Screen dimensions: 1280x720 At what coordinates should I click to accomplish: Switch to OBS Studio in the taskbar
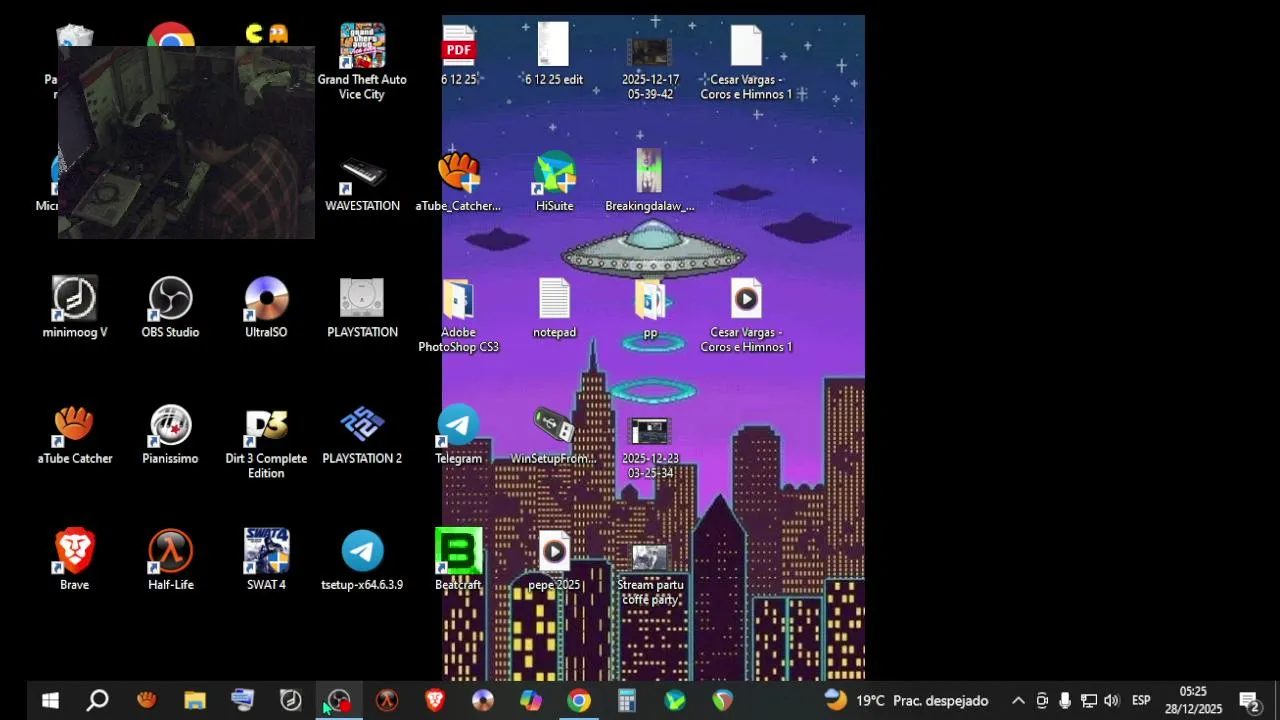[338, 701]
